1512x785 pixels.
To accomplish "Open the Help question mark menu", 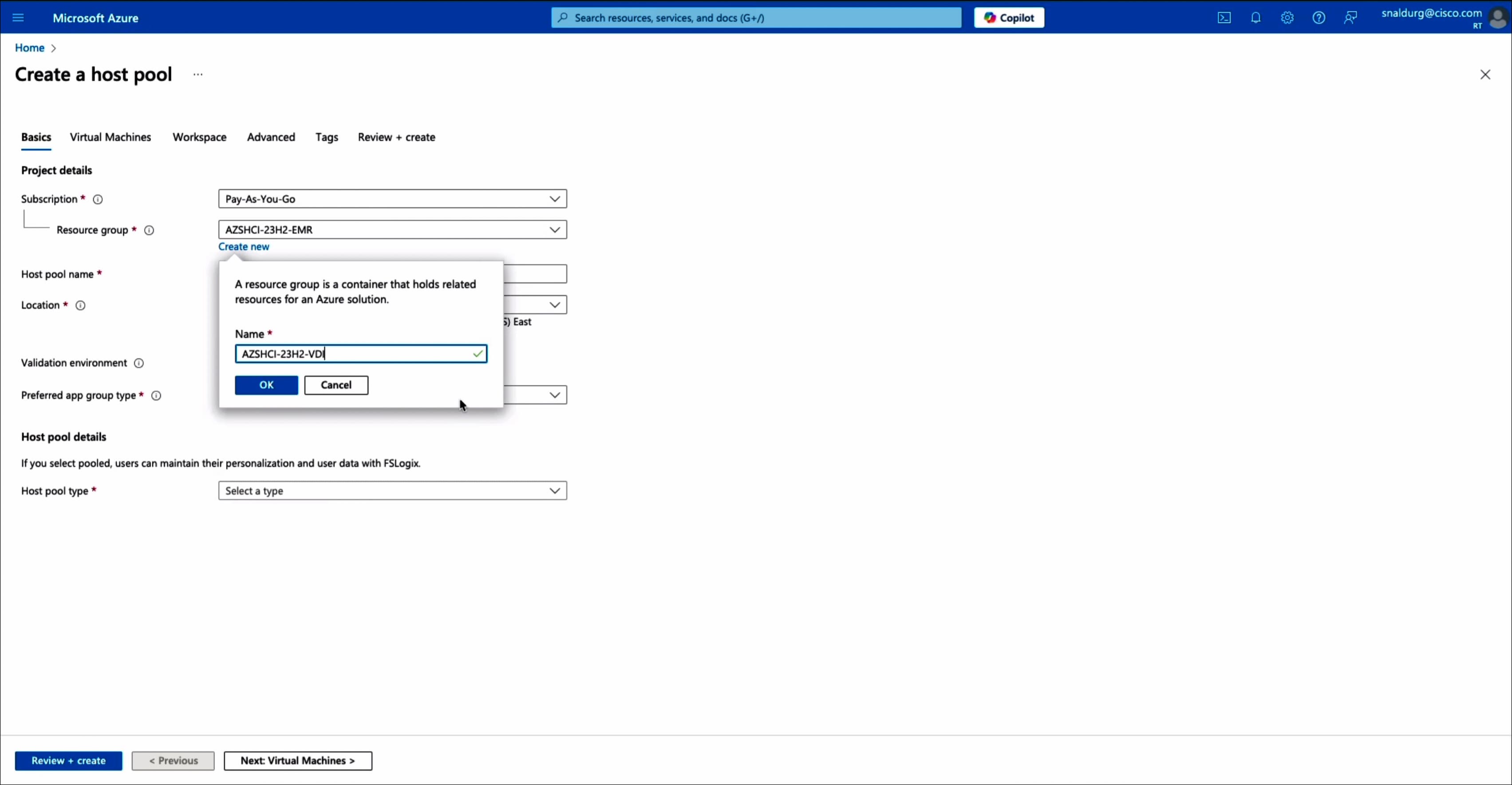I will tap(1319, 18).
